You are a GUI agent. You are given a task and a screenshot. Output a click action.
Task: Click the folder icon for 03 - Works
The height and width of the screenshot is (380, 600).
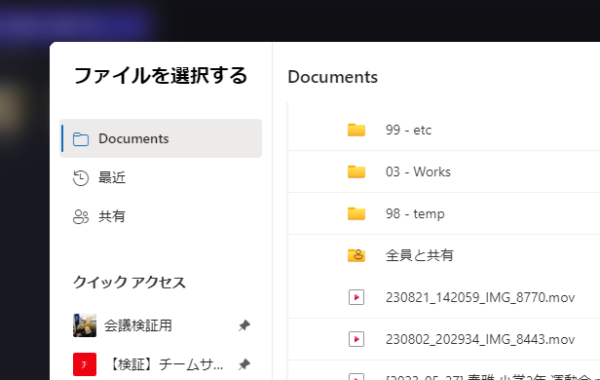(x=356, y=171)
